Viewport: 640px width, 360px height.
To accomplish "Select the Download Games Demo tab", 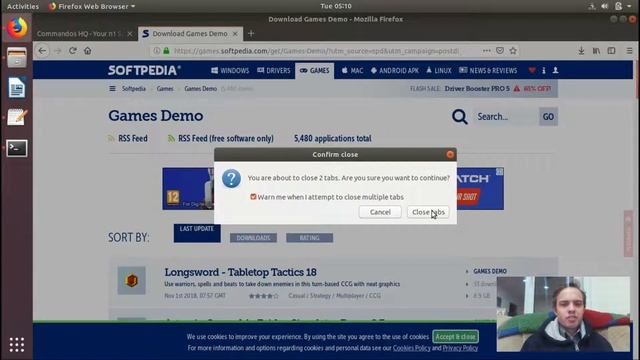I will [190, 34].
